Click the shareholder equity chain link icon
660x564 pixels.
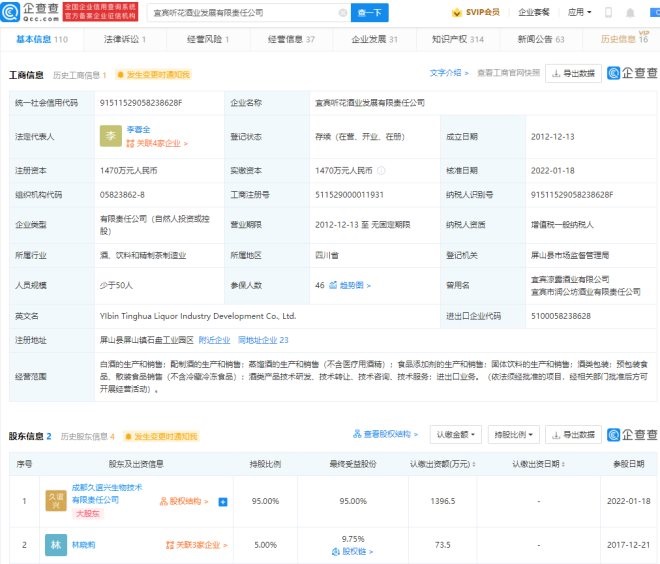[x=353, y=551]
